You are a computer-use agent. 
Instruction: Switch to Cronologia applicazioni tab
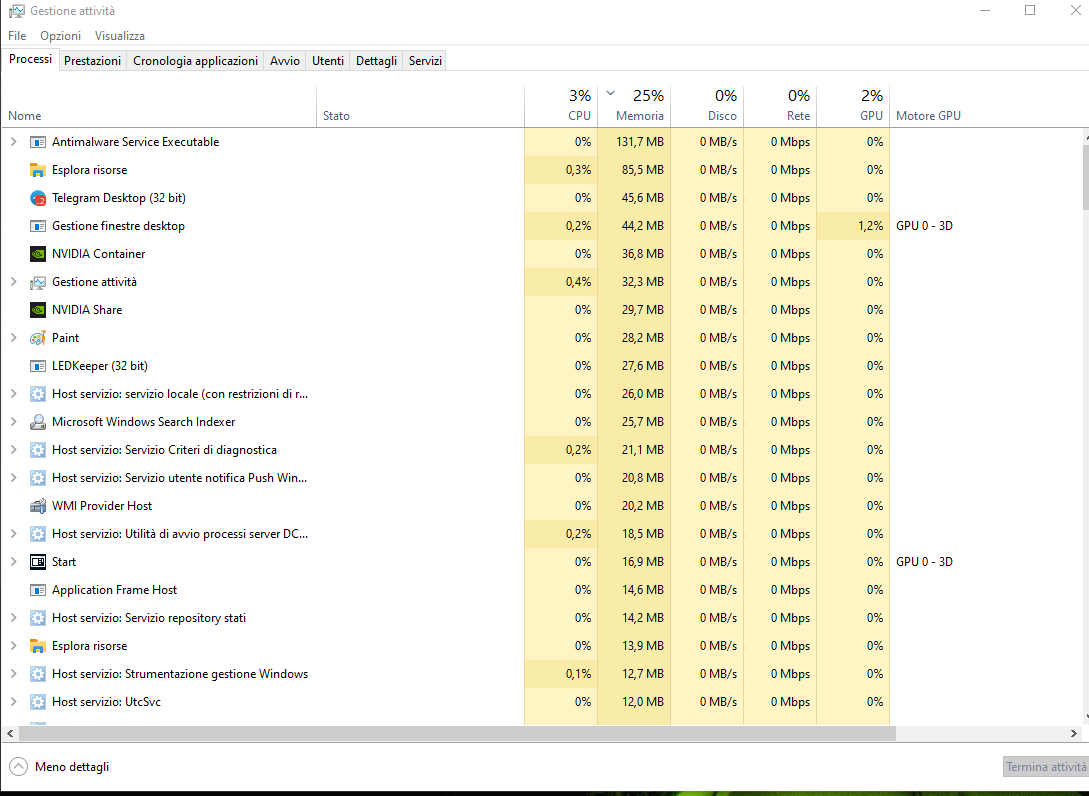[195, 60]
